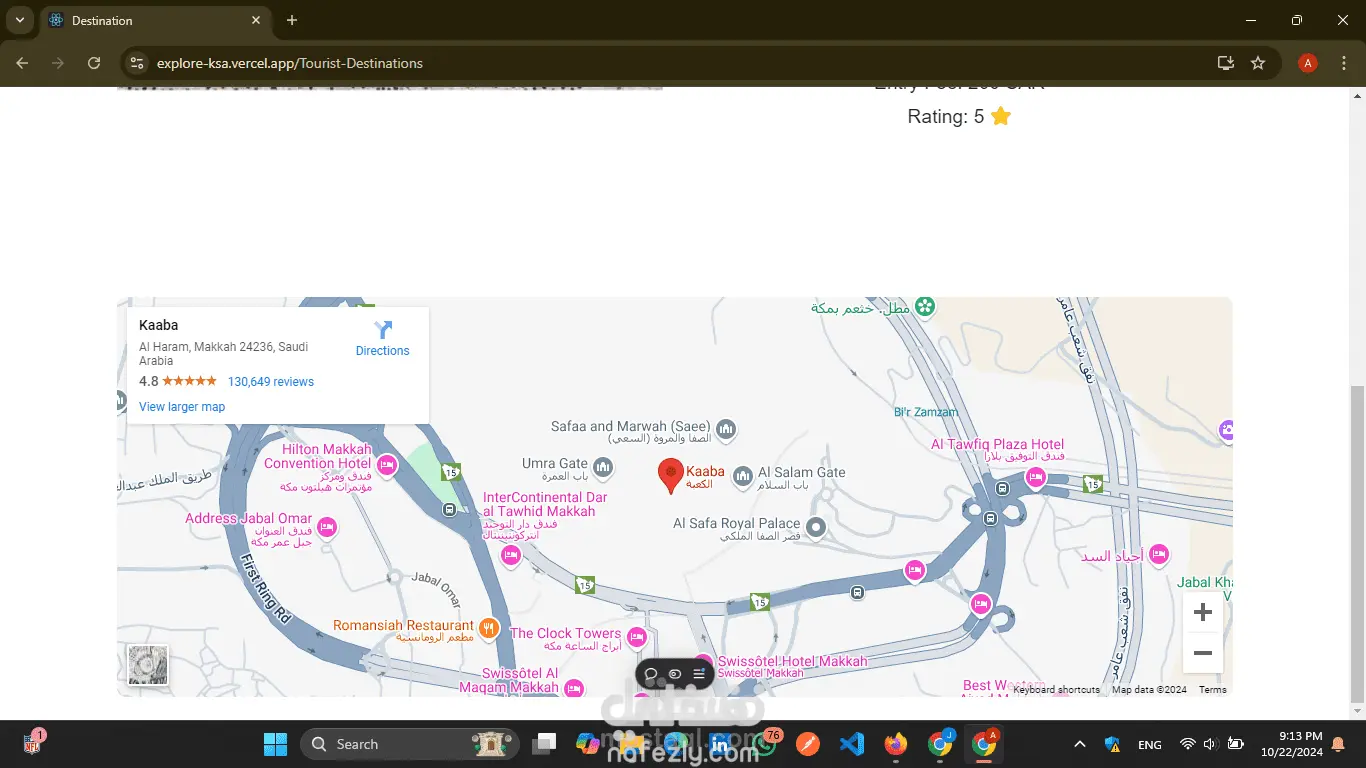Select the Hilton Makkah Convention Hotel marker
Screen dimensions: 1366x768
[387, 464]
